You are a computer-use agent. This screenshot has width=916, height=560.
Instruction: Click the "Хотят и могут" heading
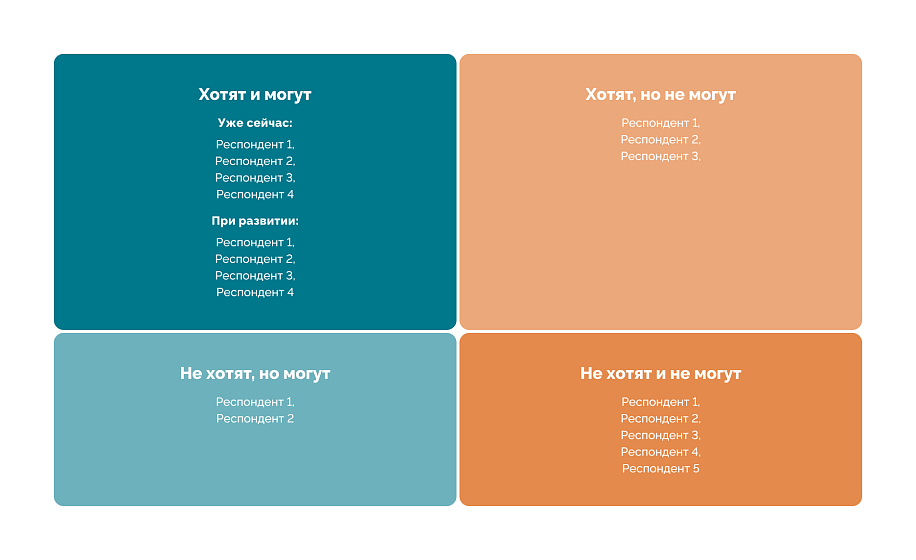[x=255, y=95]
